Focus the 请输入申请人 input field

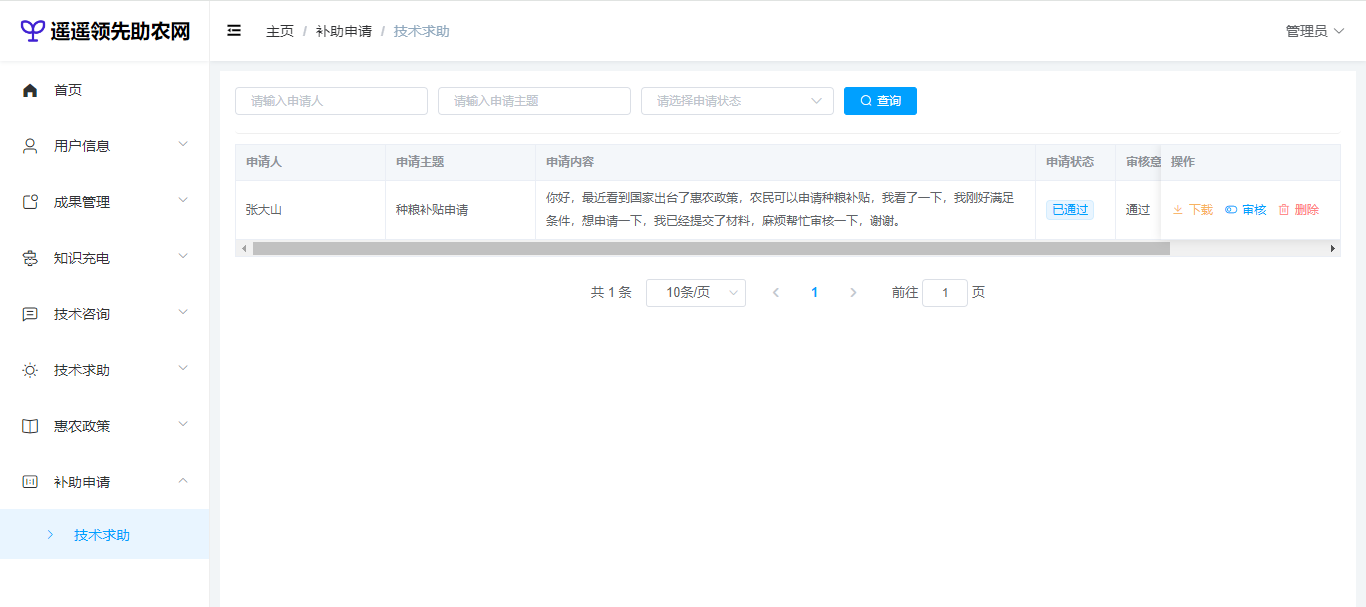331,101
